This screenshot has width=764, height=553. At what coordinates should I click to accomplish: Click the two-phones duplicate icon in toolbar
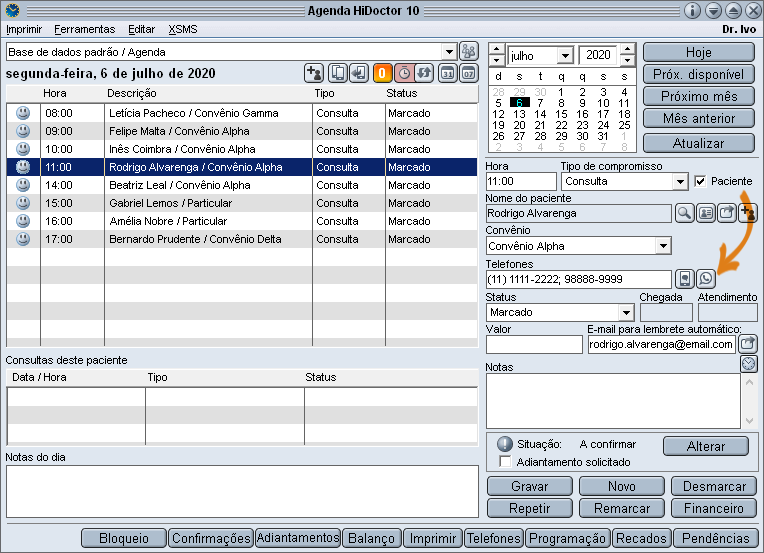click(338, 74)
